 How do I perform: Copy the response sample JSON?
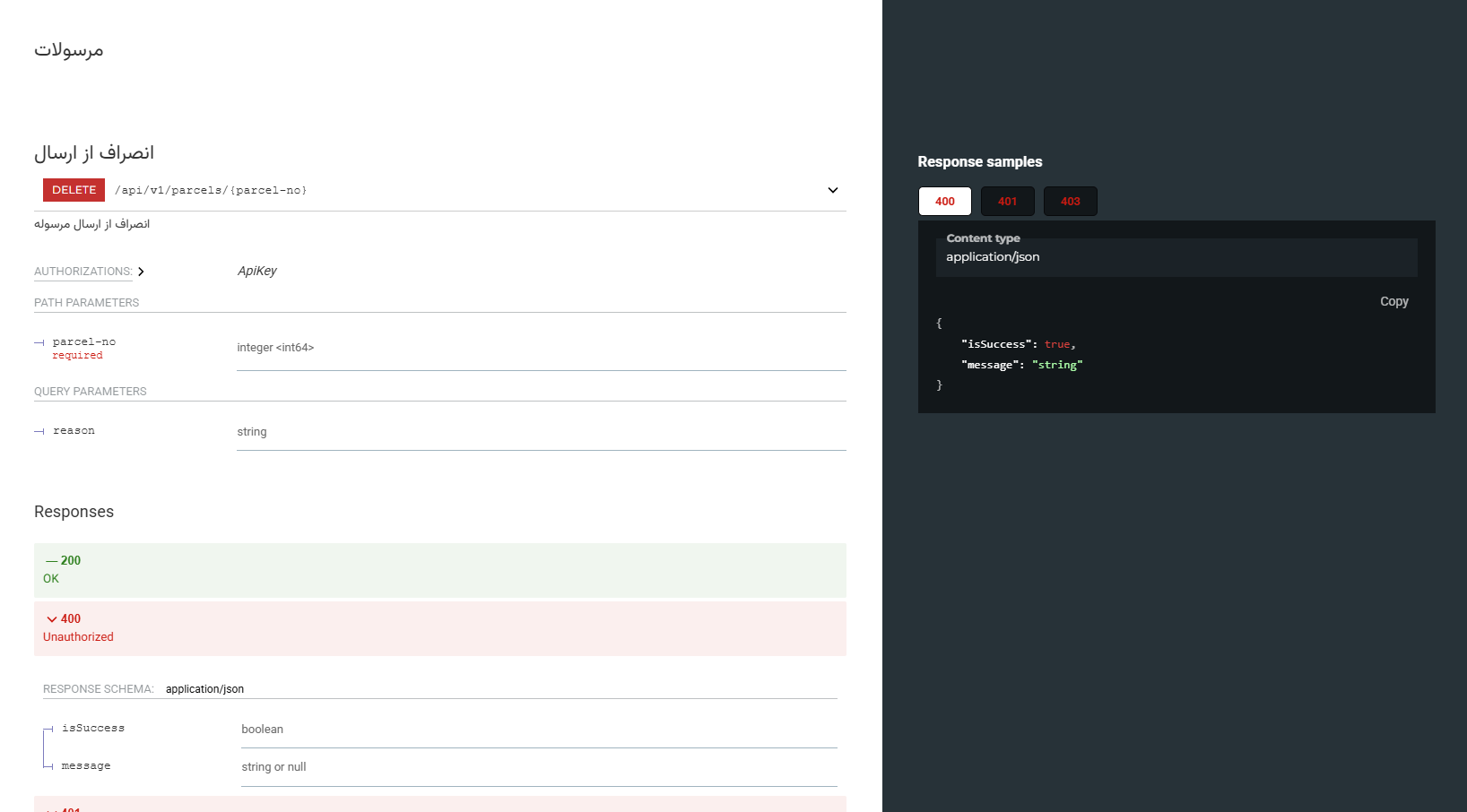click(1393, 301)
